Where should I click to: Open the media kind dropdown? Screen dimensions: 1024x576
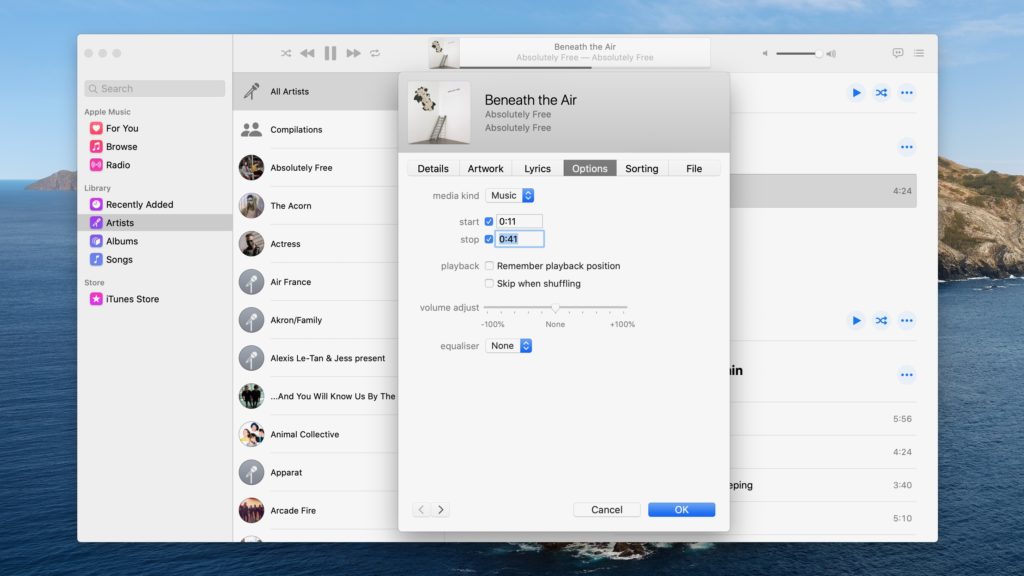click(510, 196)
